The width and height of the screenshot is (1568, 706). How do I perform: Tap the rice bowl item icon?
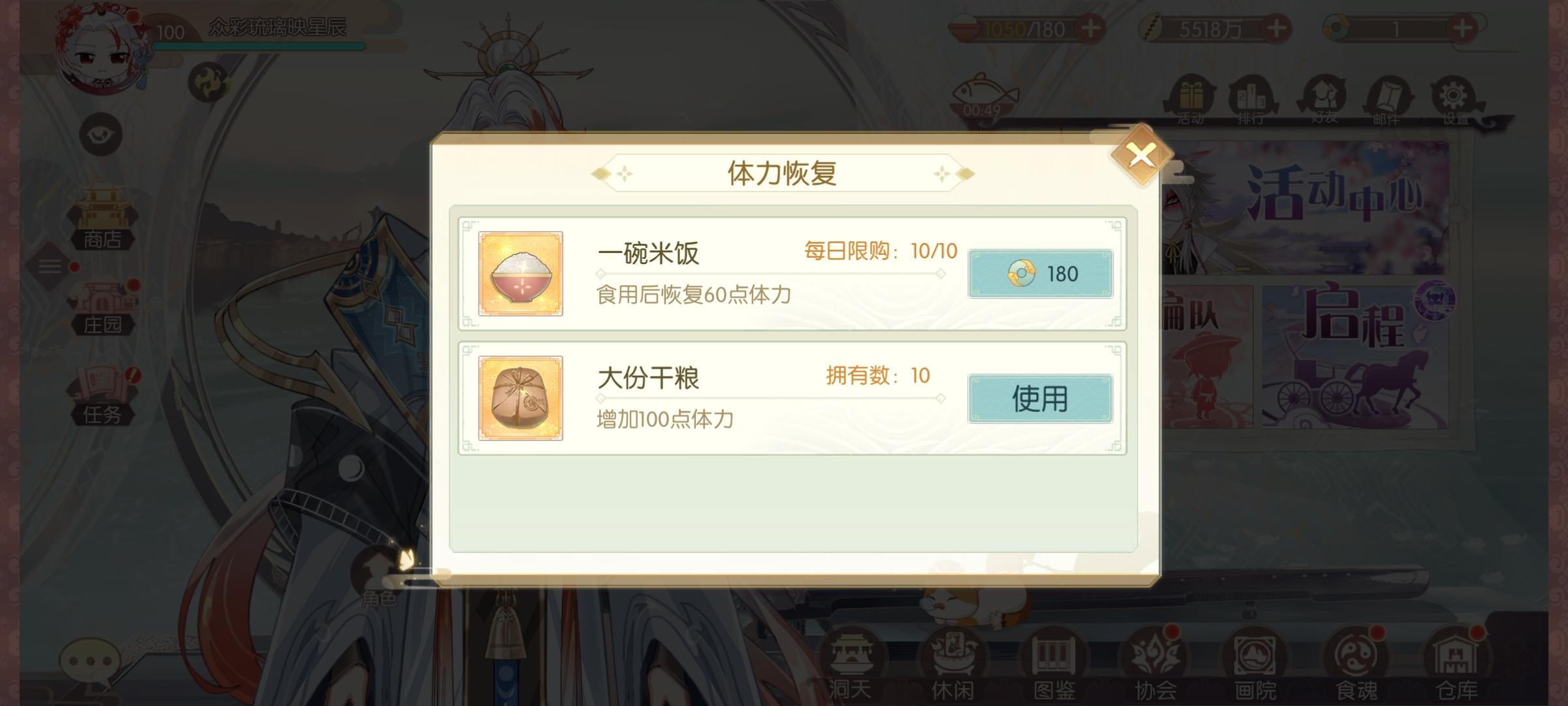(x=521, y=273)
